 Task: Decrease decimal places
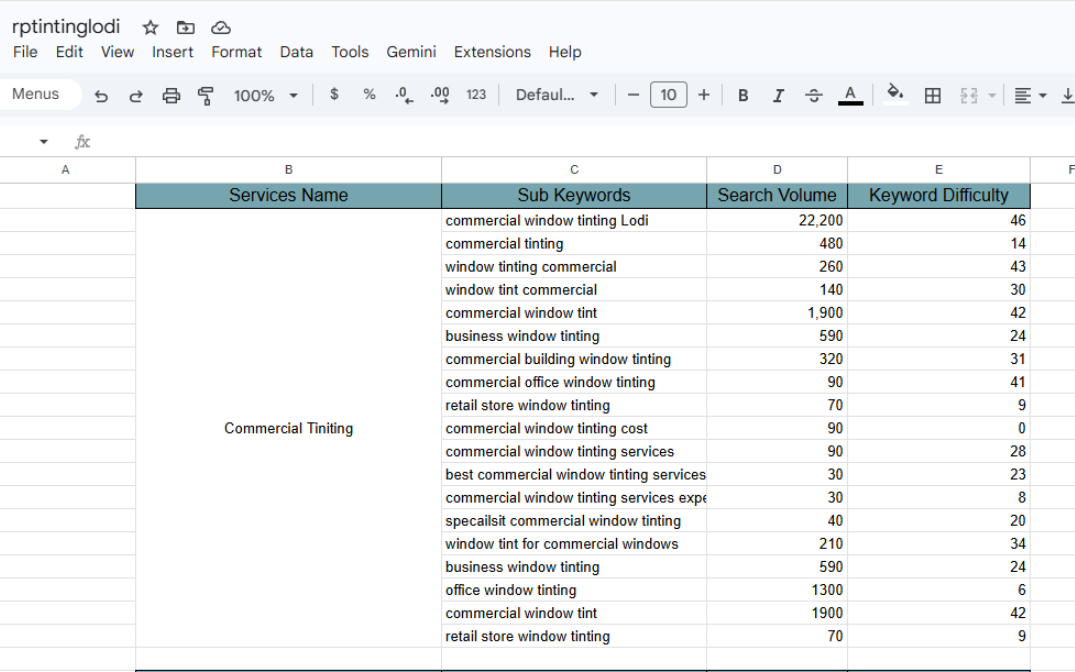[x=404, y=94]
